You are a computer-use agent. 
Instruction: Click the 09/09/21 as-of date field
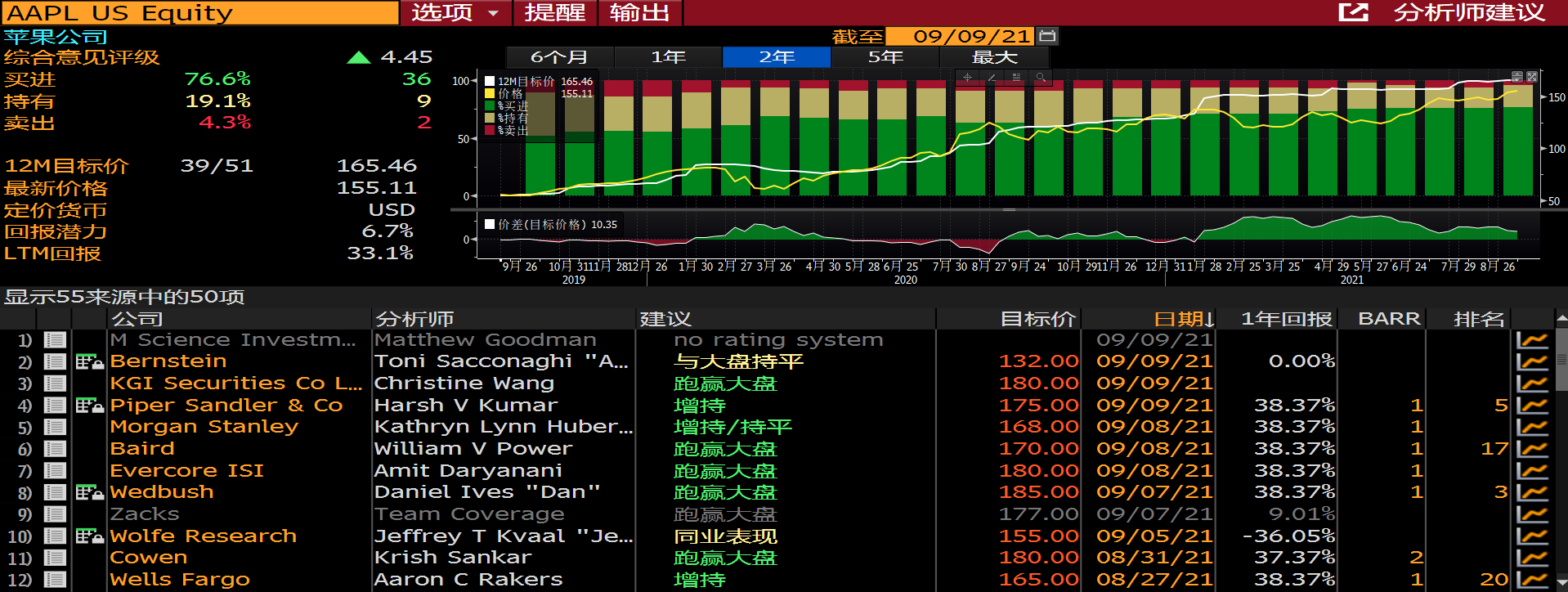(960, 36)
